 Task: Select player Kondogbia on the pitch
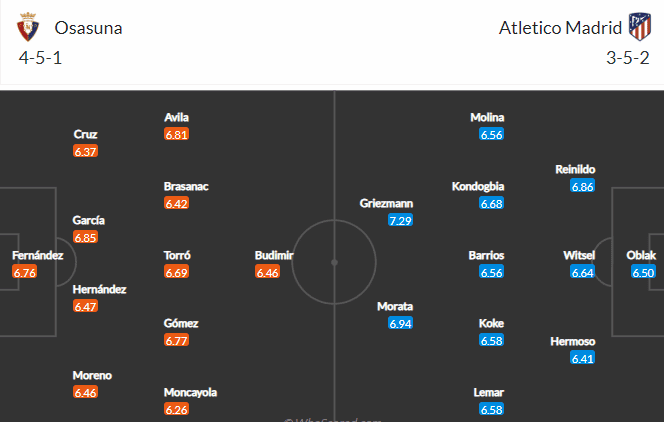(478, 186)
